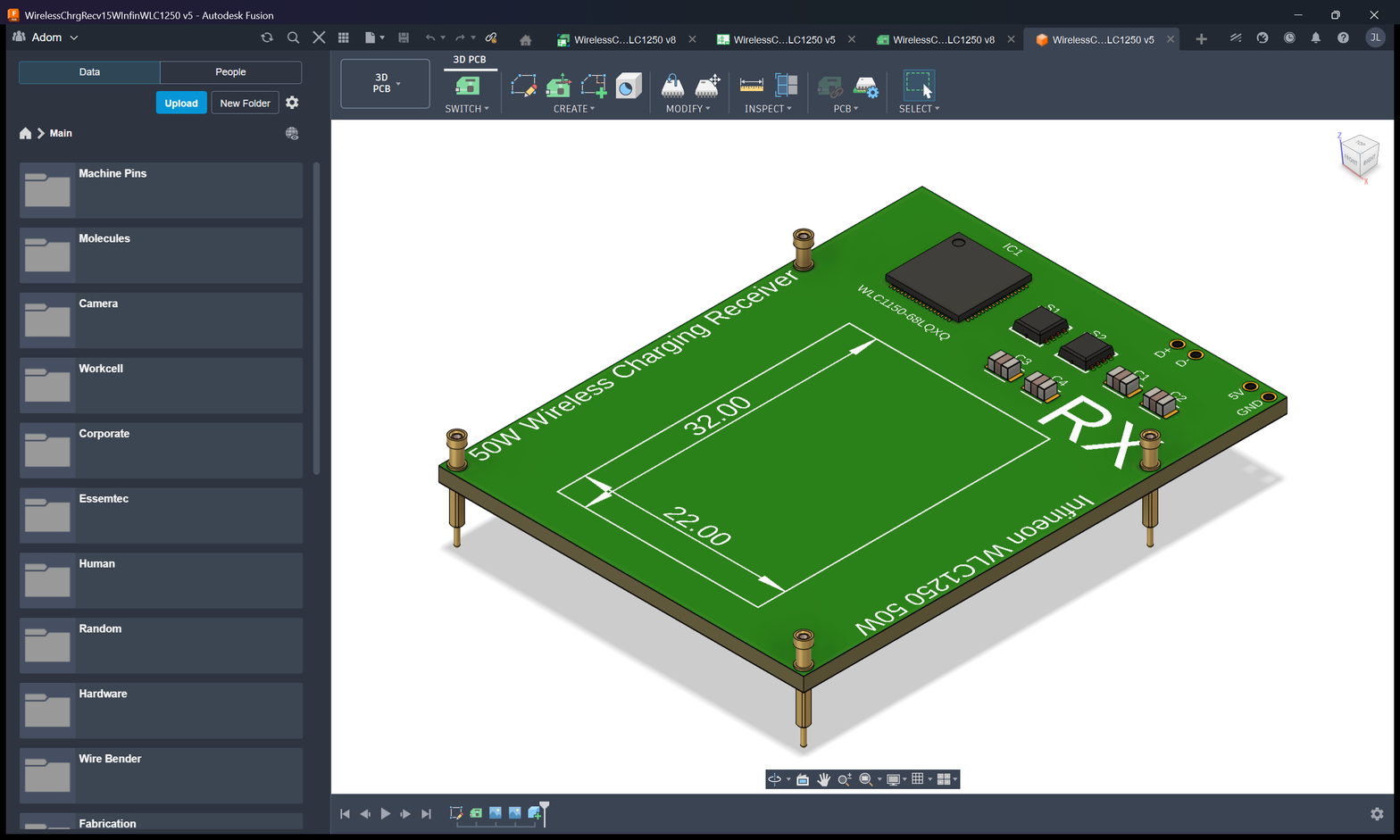The image size is (1400, 840).
Task: Click the Zoom Window magnifier icon
Action: [865, 779]
